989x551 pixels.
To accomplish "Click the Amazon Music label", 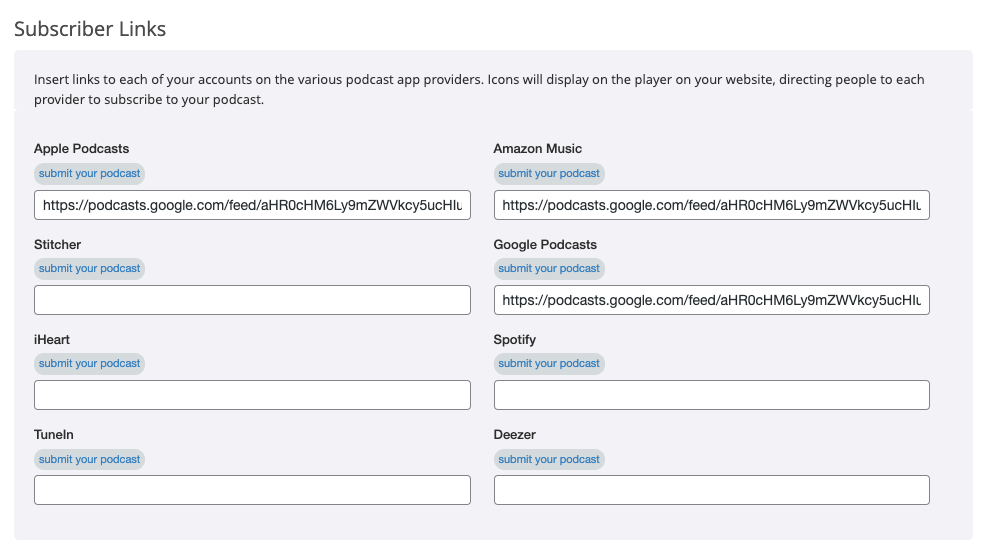I will (537, 149).
